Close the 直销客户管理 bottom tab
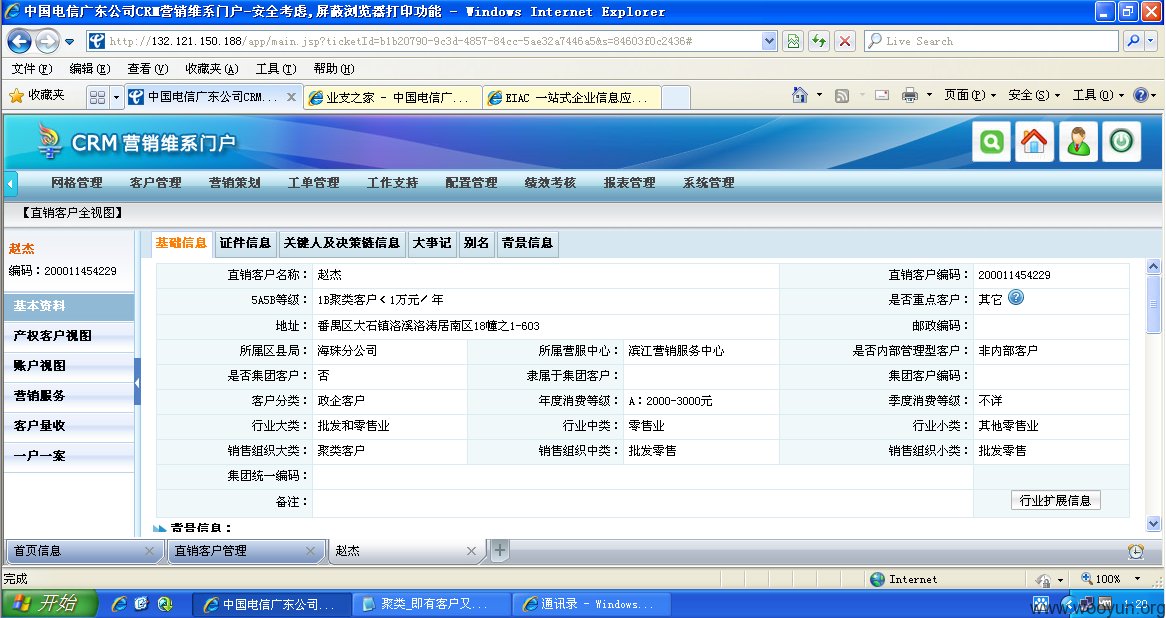The image size is (1166, 618). tap(310, 551)
